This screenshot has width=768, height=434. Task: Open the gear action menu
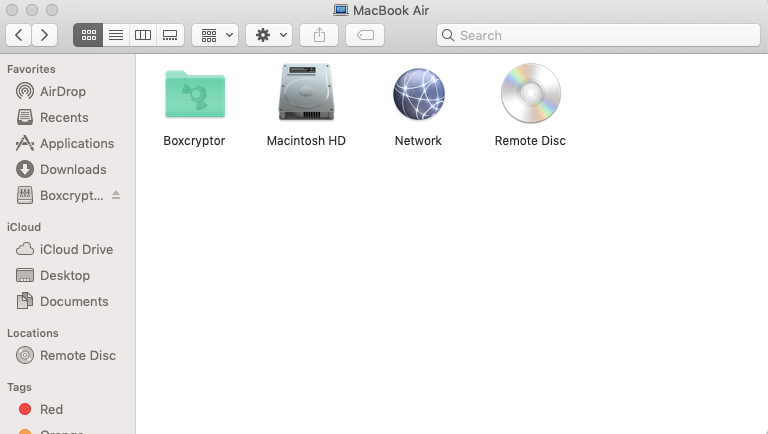pos(269,35)
